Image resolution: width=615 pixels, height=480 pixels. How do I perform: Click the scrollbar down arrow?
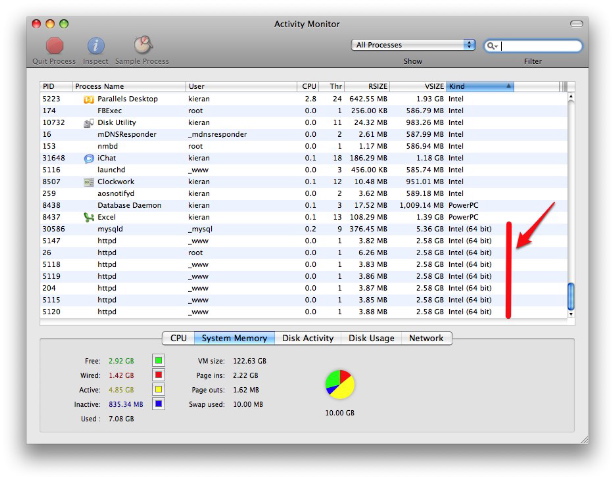tap(571, 314)
